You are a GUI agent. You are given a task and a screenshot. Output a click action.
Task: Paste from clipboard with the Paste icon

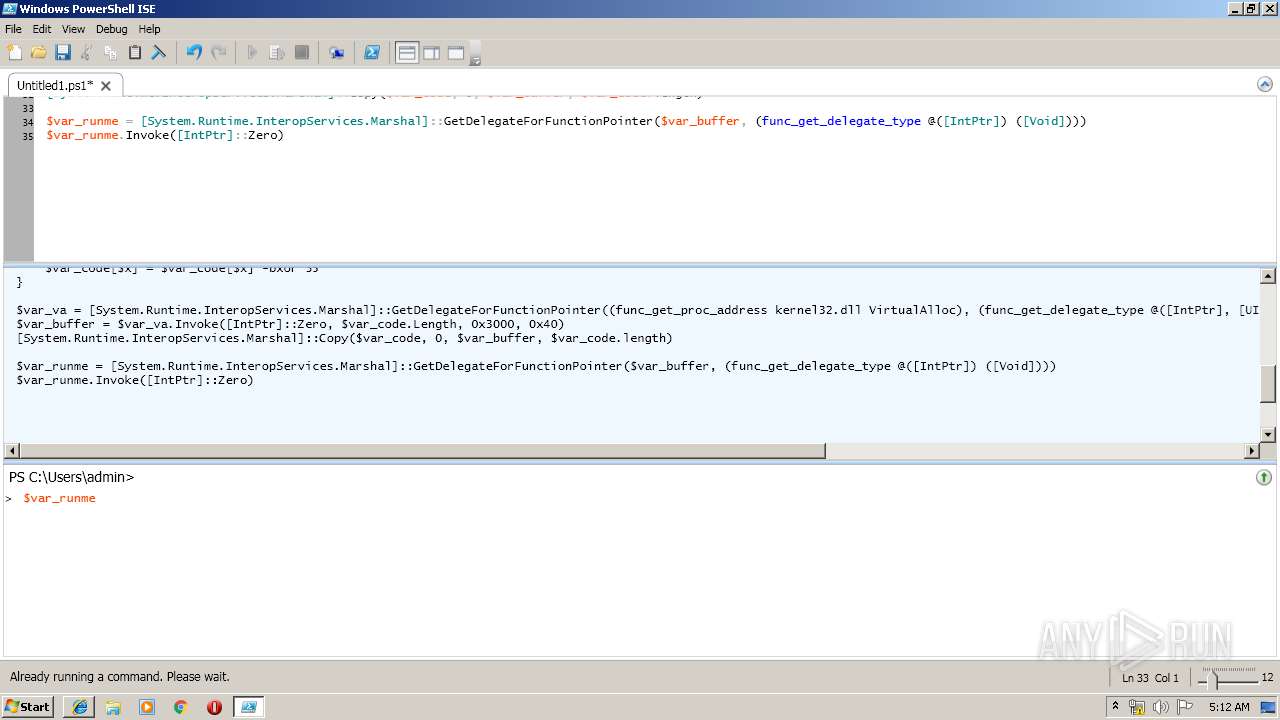pos(134,52)
